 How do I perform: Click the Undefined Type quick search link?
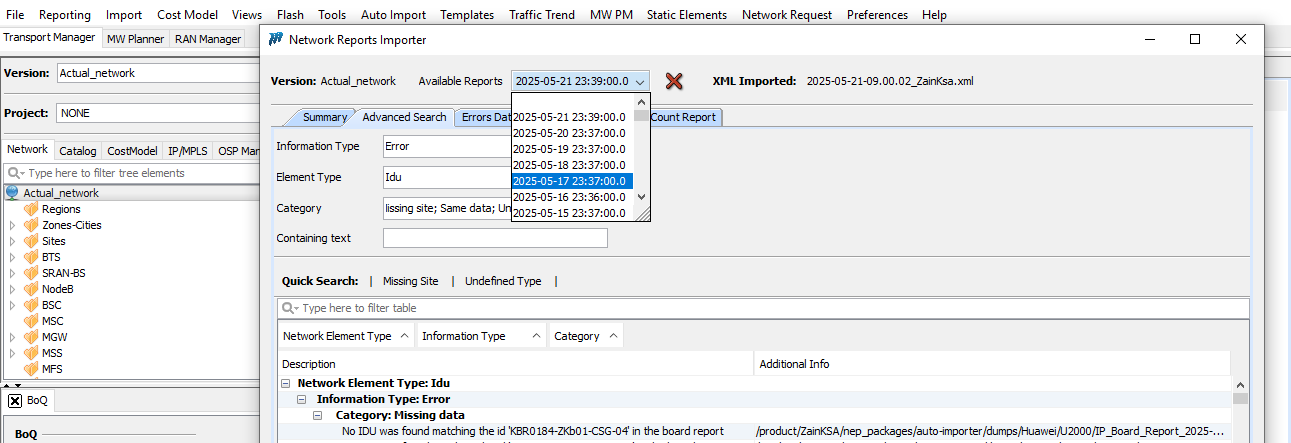click(x=502, y=281)
